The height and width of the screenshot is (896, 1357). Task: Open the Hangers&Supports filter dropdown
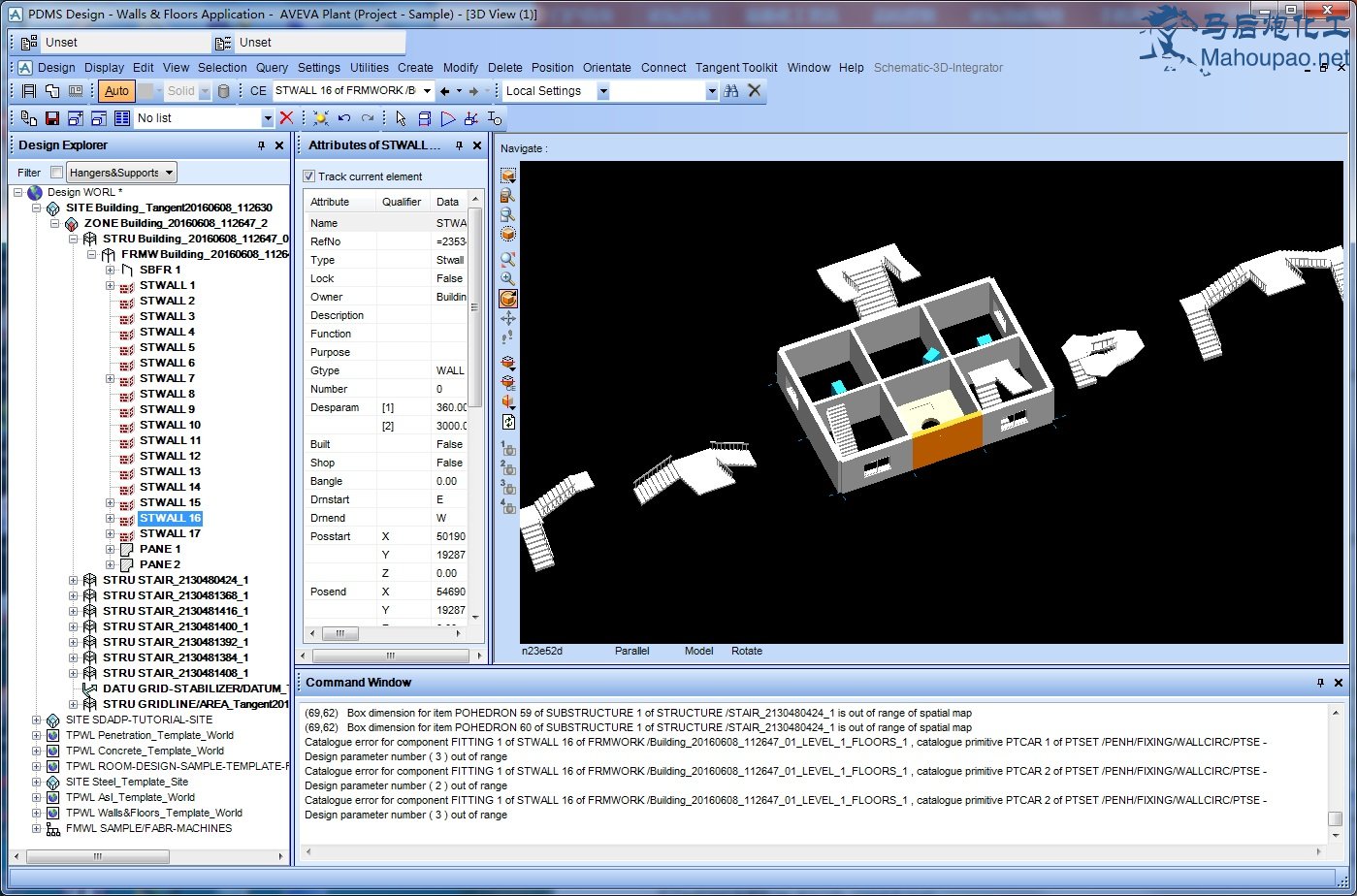pos(171,173)
